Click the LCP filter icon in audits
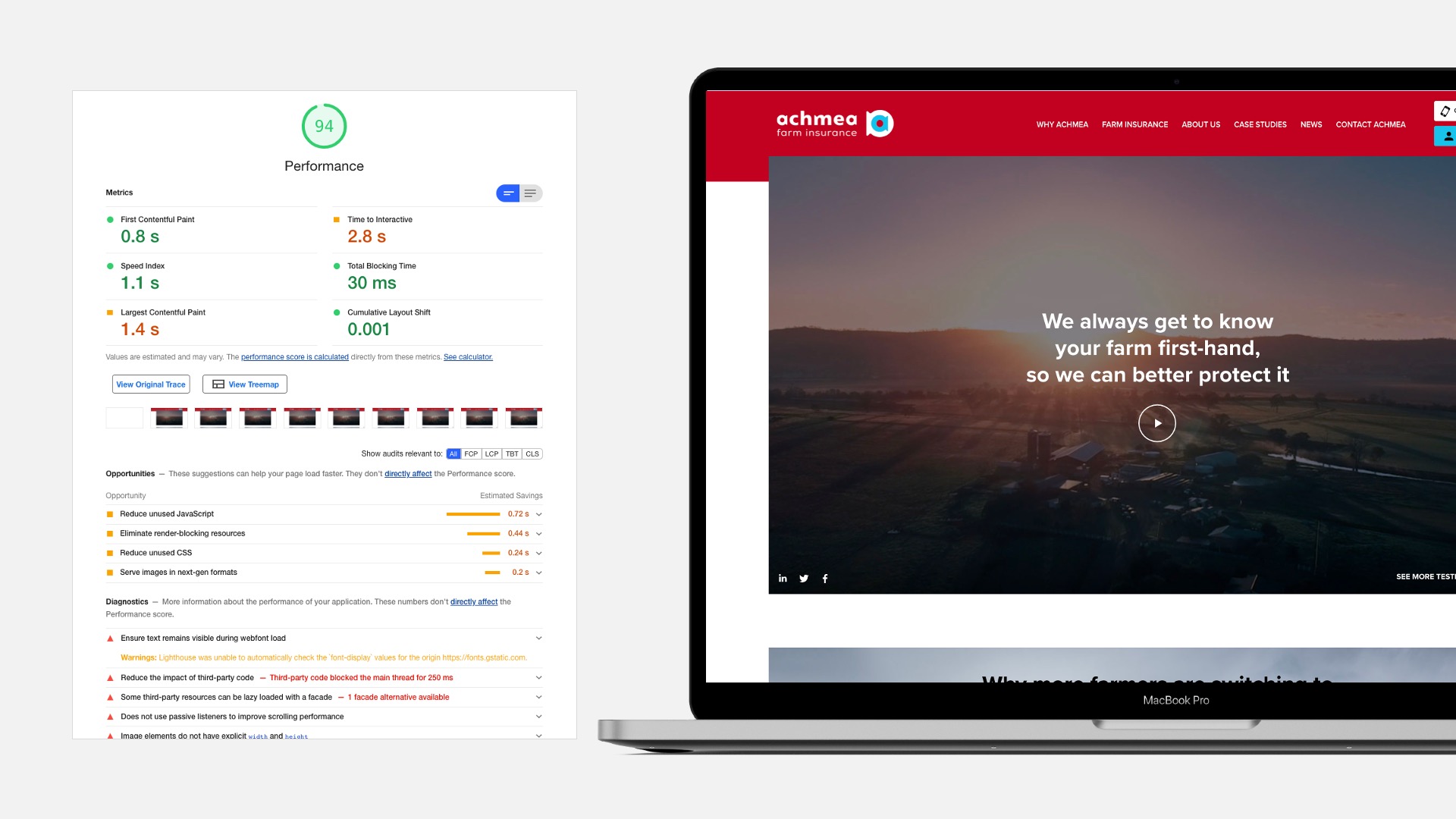The height and width of the screenshot is (819, 1456). click(490, 453)
